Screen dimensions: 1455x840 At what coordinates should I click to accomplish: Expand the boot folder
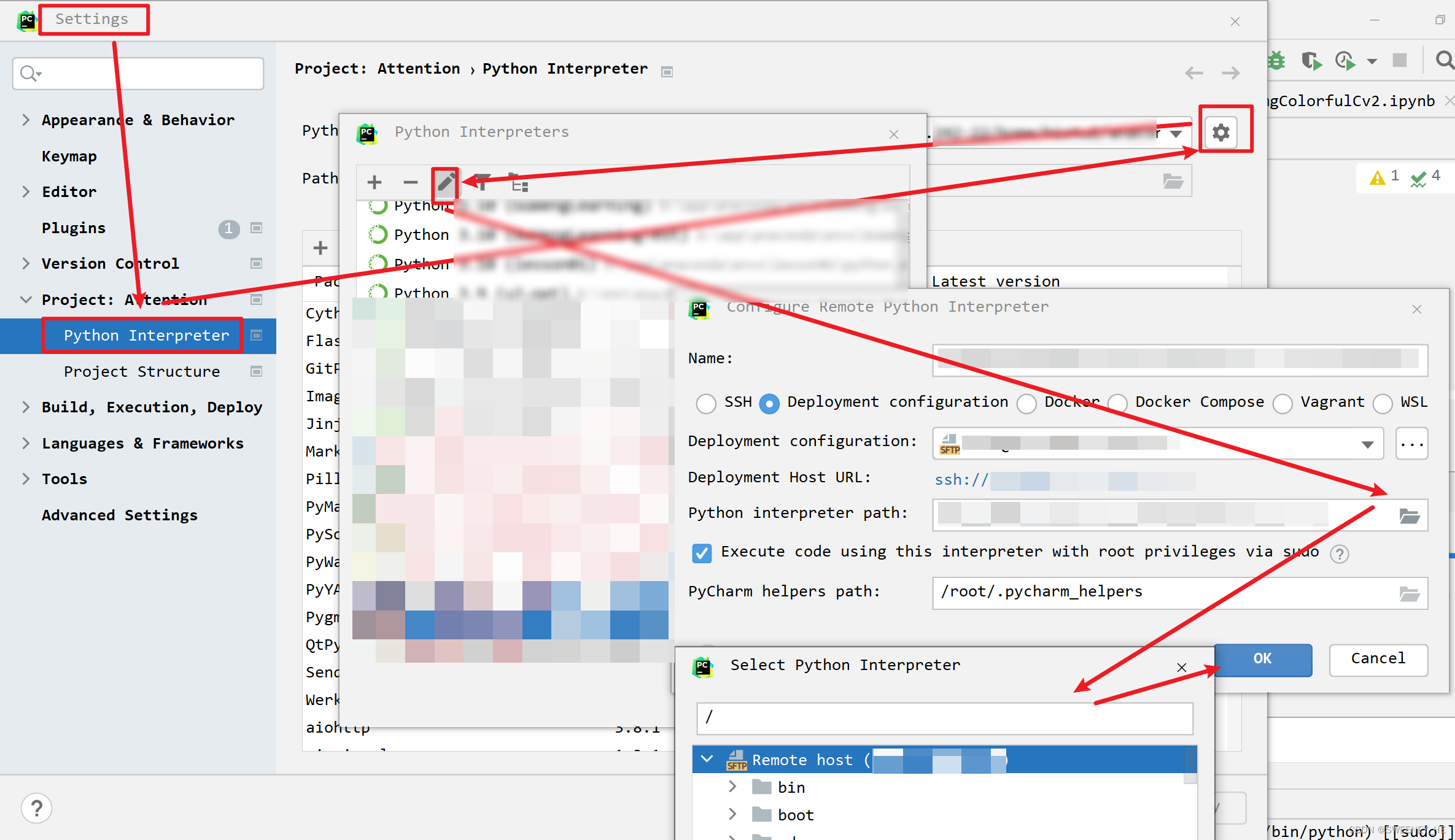[732, 815]
